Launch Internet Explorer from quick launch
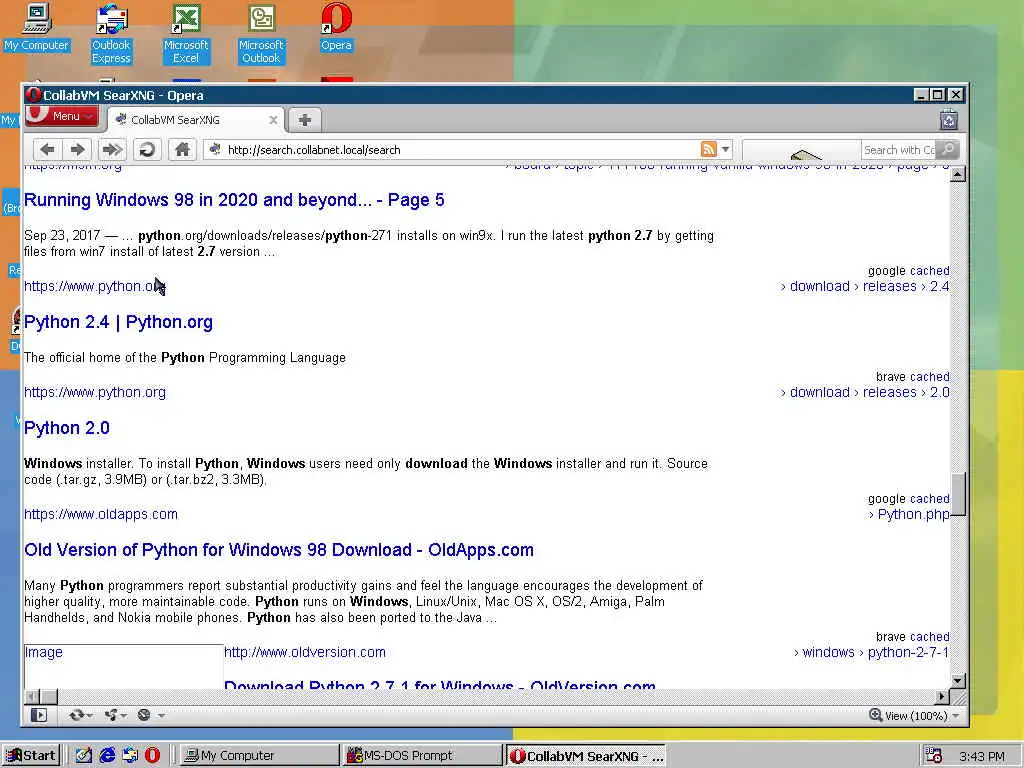The height and width of the screenshot is (768, 1024). (106, 756)
